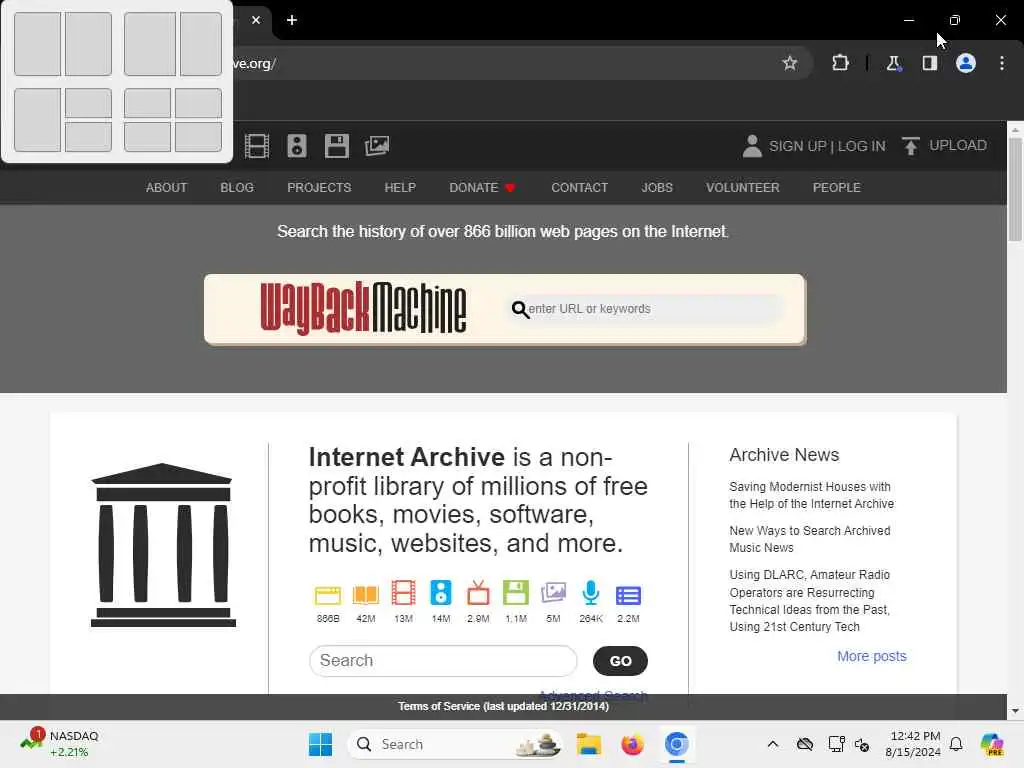Screen dimensions: 1024x768
Task: Close the current browser tab
Action: (256, 20)
